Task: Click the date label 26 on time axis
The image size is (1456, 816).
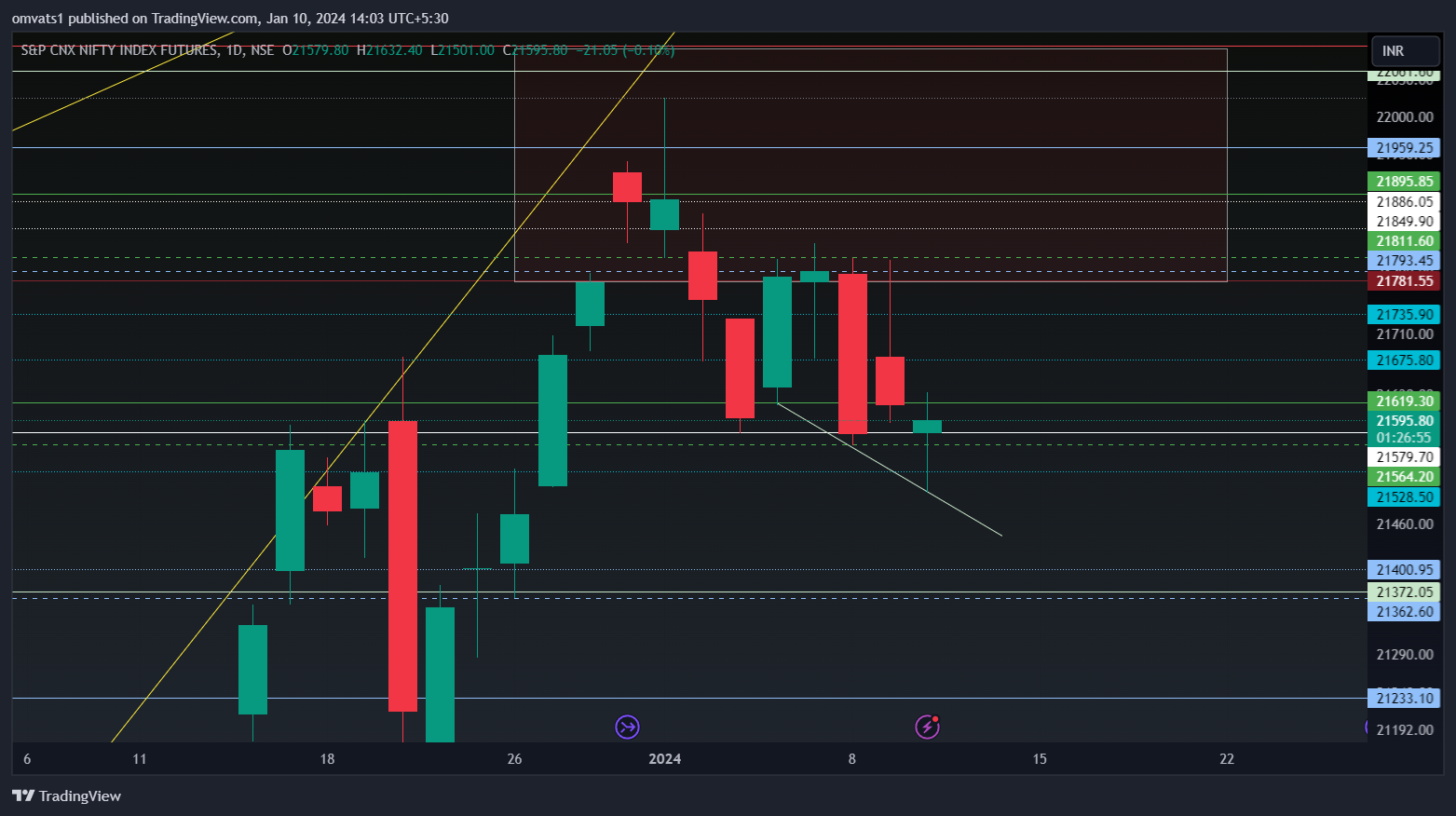Action: [514, 759]
